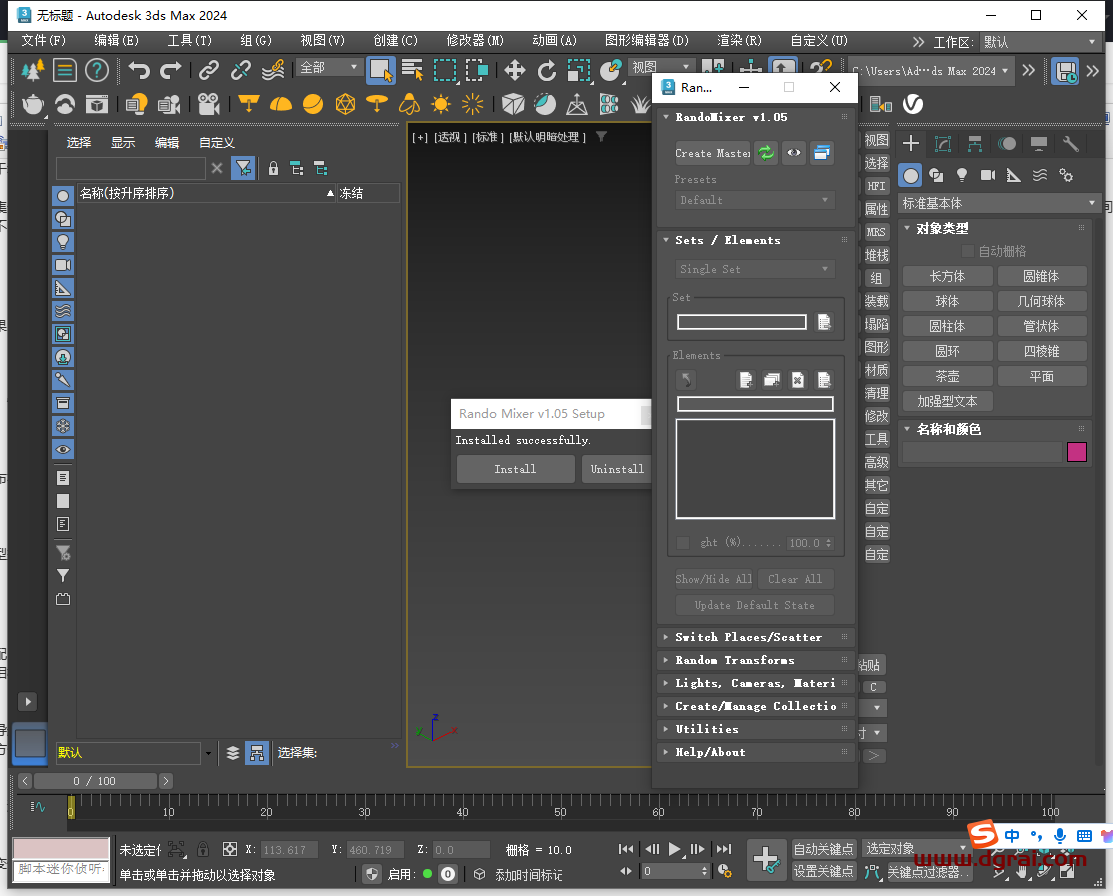Activate the Select and Scale tool
Image resolution: width=1113 pixels, height=896 pixels.
pyautogui.click(x=579, y=70)
